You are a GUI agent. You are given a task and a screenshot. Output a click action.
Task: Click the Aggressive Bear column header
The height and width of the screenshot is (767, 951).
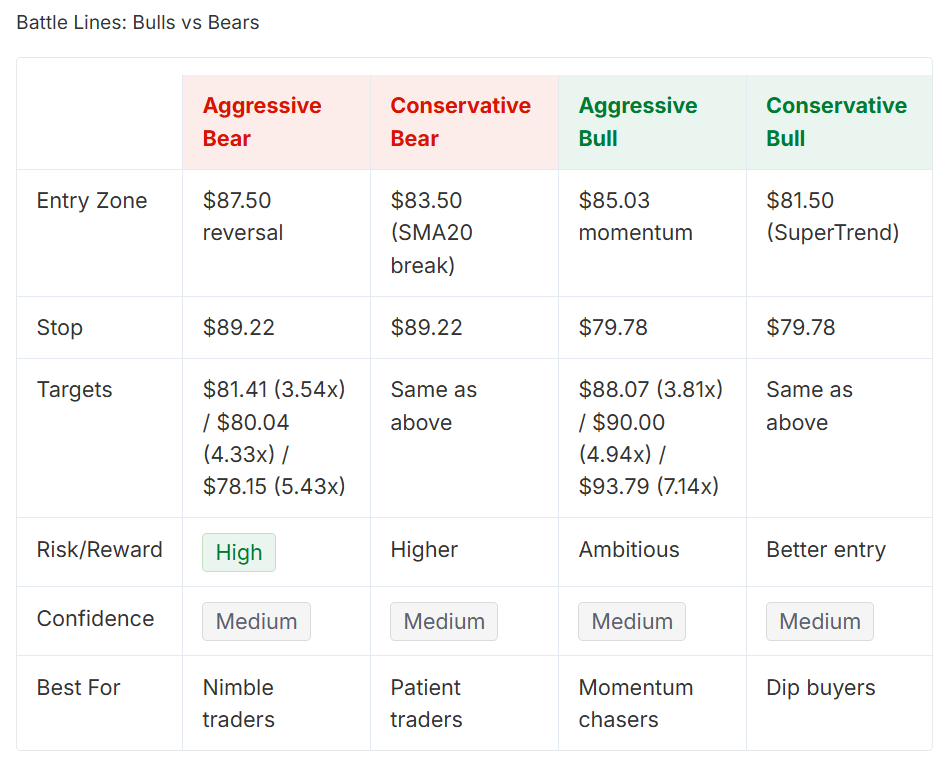pyautogui.click(x=276, y=122)
